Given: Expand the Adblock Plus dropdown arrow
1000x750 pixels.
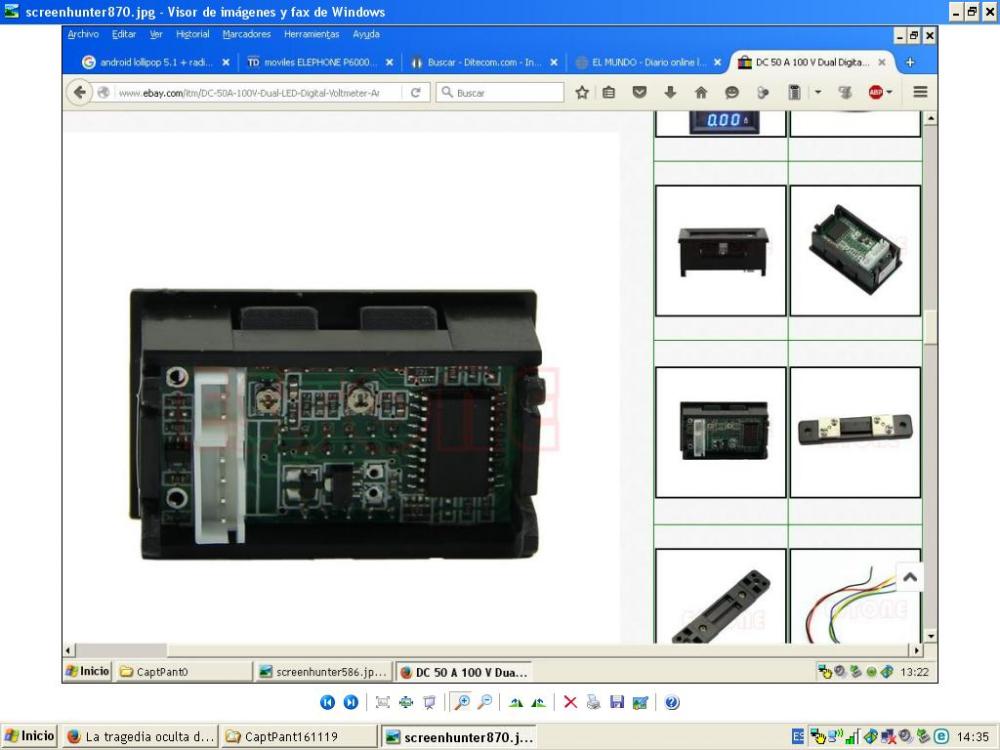Looking at the screenshot, I should pyautogui.click(x=890, y=92).
